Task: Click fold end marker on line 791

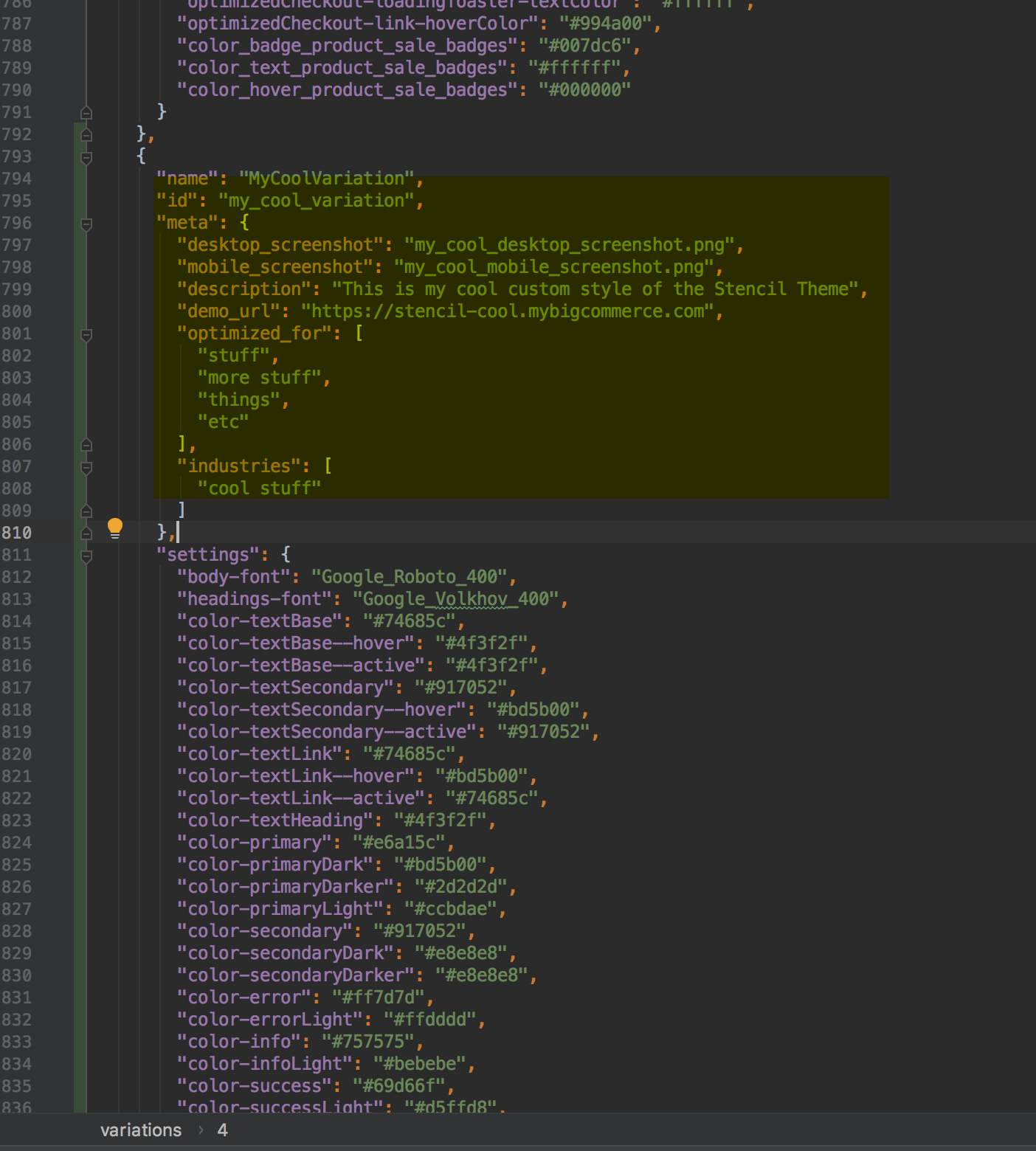Action: point(86,113)
